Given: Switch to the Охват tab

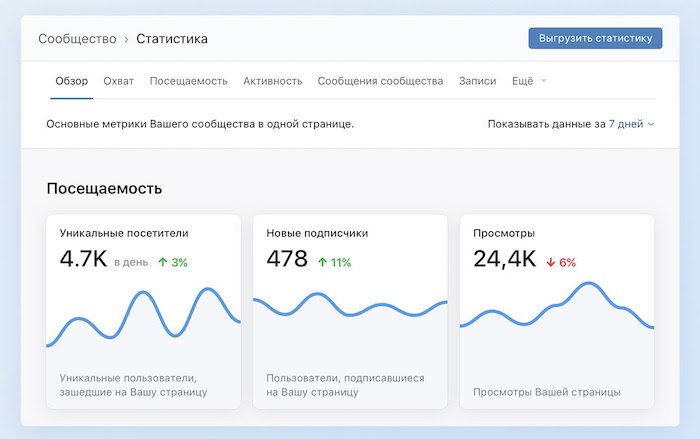Looking at the screenshot, I should pos(118,81).
